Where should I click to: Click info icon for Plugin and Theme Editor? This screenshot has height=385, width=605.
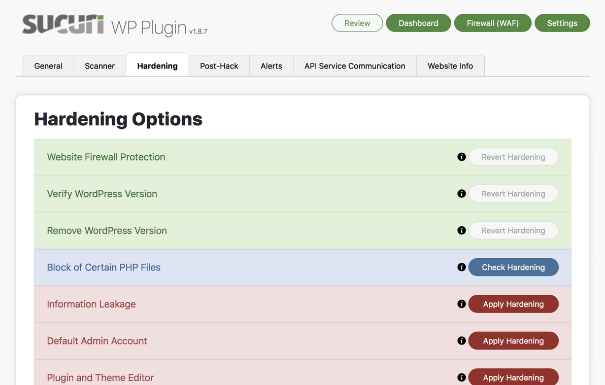[x=461, y=377]
